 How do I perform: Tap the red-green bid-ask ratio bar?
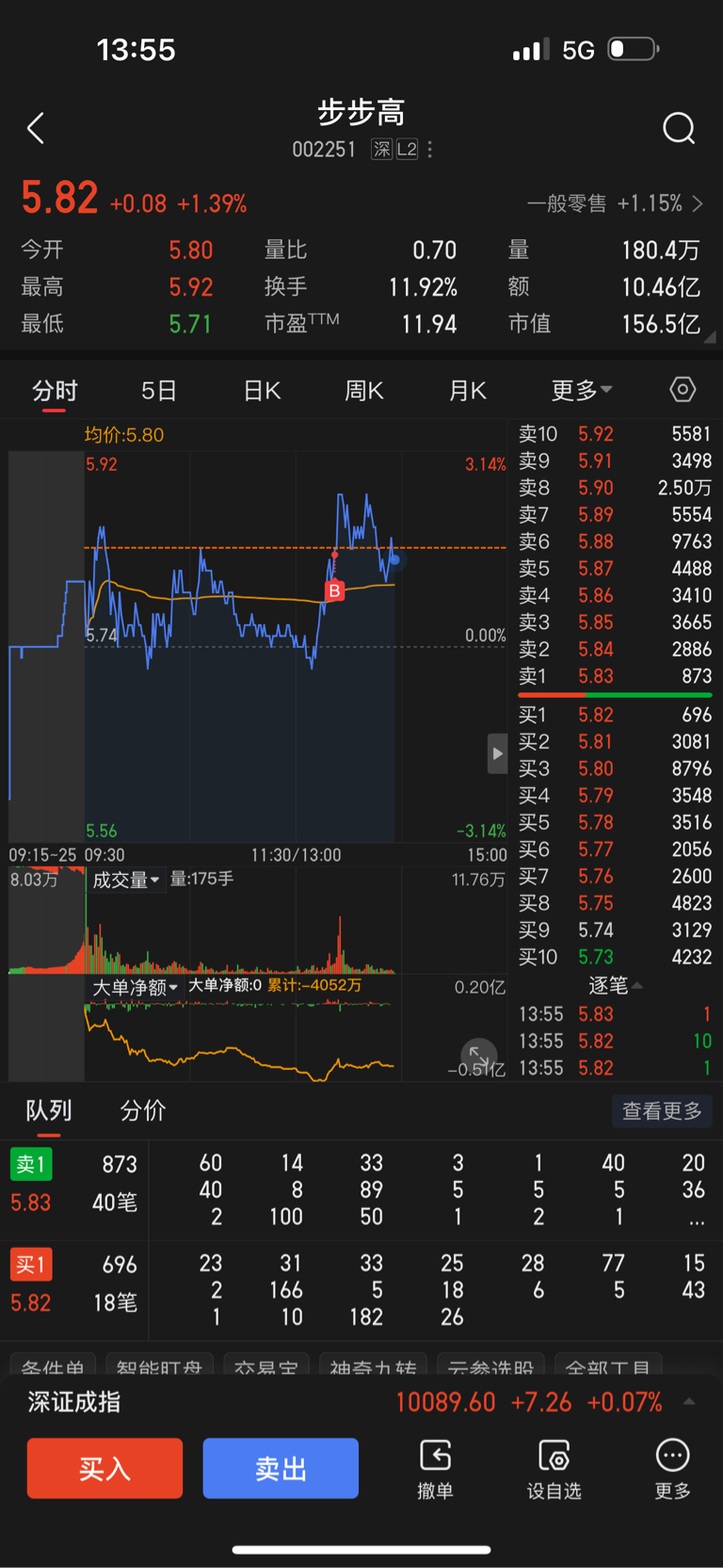[615, 695]
